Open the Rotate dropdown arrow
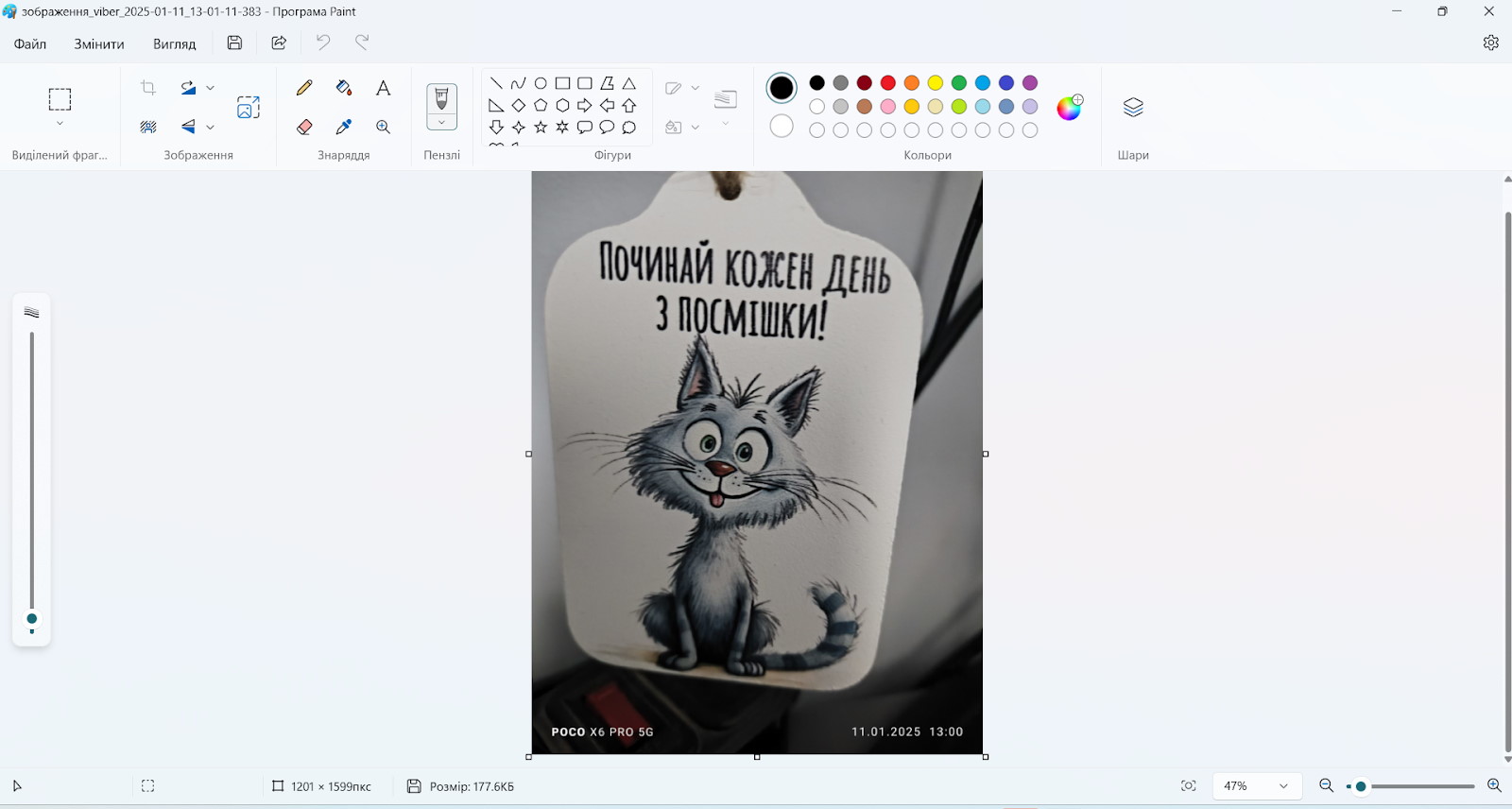The image size is (1512, 809). [211, 88]
